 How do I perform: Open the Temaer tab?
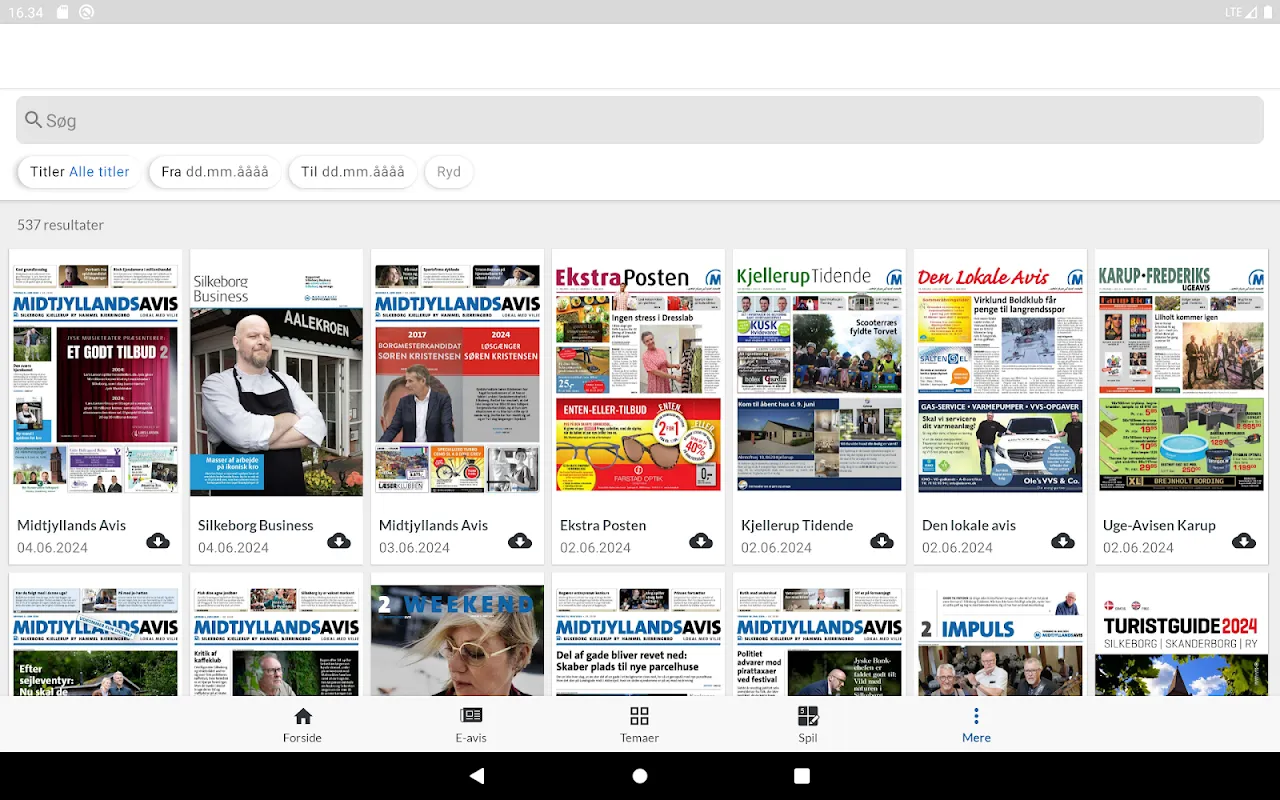(x=639, y=725)
